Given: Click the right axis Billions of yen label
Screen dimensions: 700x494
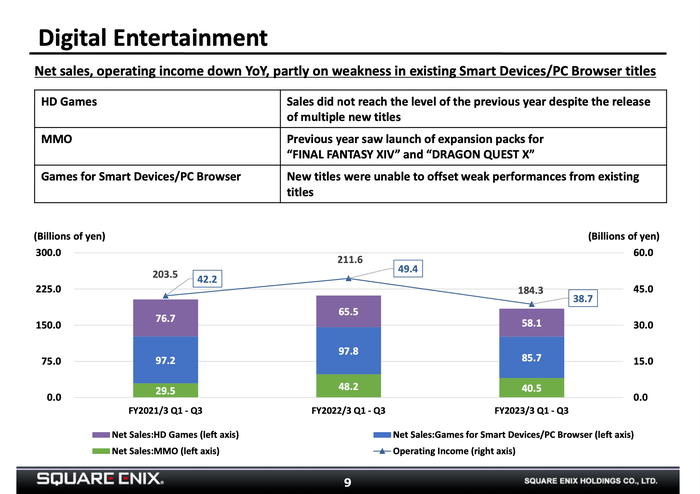Looking at the screenshot, I should pos(623,236).
